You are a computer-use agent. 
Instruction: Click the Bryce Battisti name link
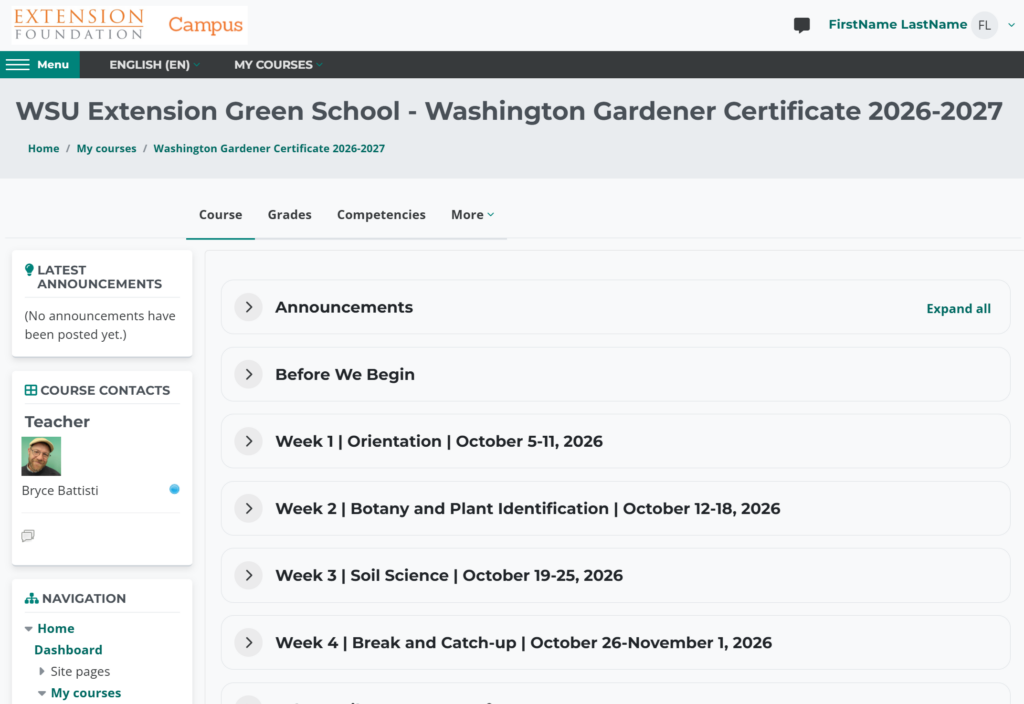click(60, 490)
